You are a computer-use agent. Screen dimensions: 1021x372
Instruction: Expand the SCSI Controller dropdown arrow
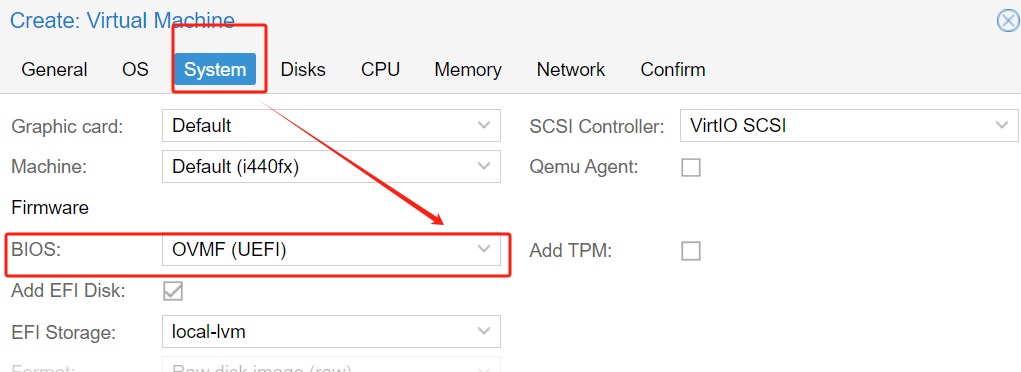(1002, 125)
